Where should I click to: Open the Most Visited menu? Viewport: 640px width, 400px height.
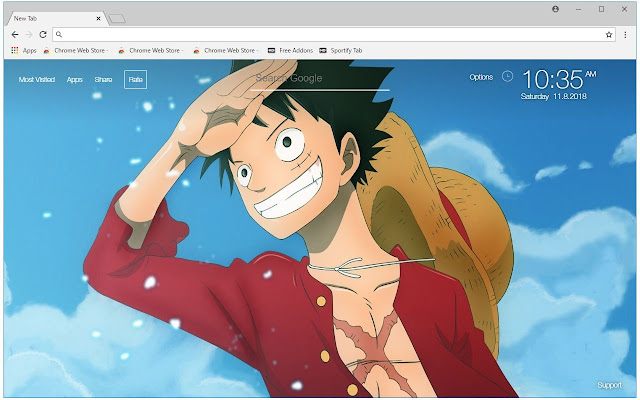click(x=37, y=80)
